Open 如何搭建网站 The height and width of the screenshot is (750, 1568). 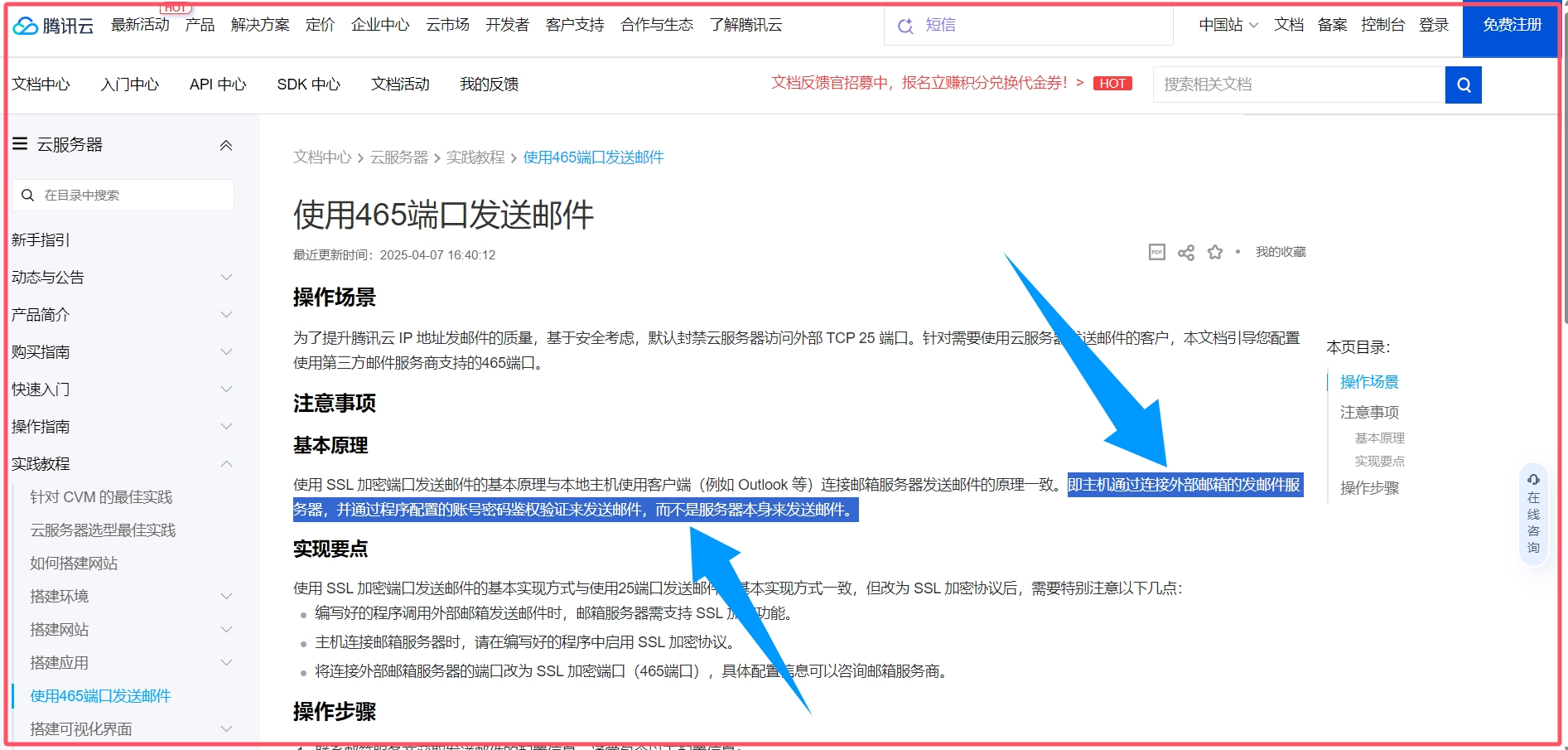(x=74, y=564)
